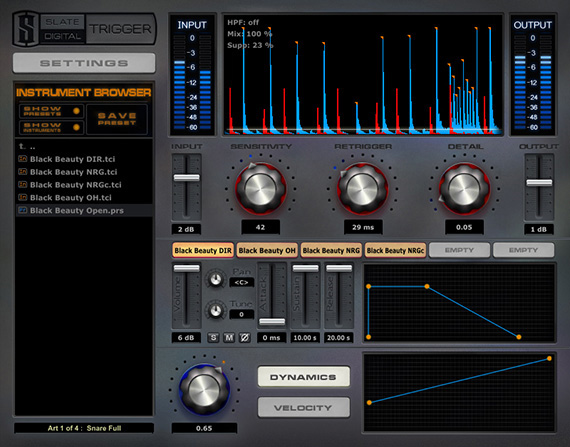Click the Save Preset button
This screenshot has width=570, height=447.
pyautogui.click(x=117, y=119)
